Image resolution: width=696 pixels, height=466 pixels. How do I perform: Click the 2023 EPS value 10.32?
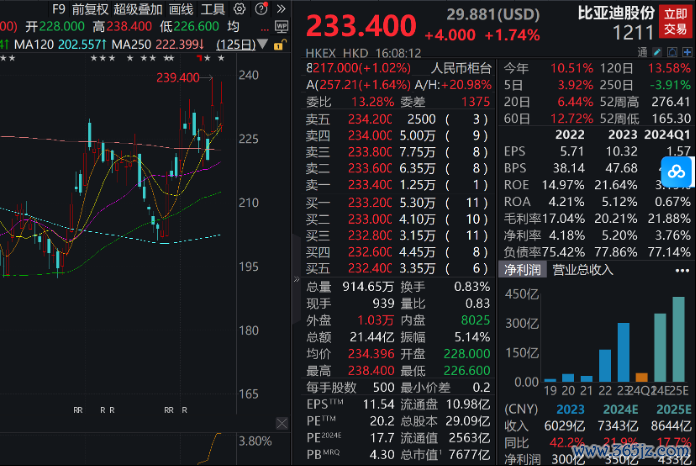click(621, 152)
